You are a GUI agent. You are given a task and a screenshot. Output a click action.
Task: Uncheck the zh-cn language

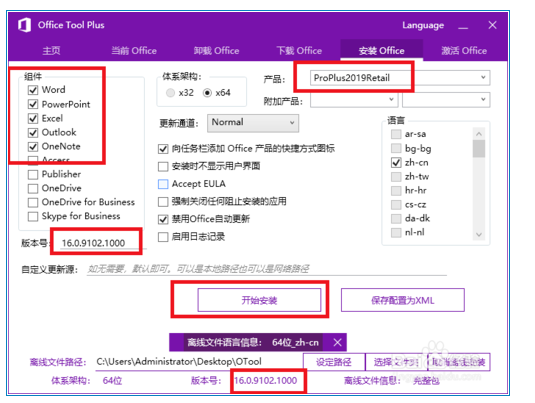[396, 162]
